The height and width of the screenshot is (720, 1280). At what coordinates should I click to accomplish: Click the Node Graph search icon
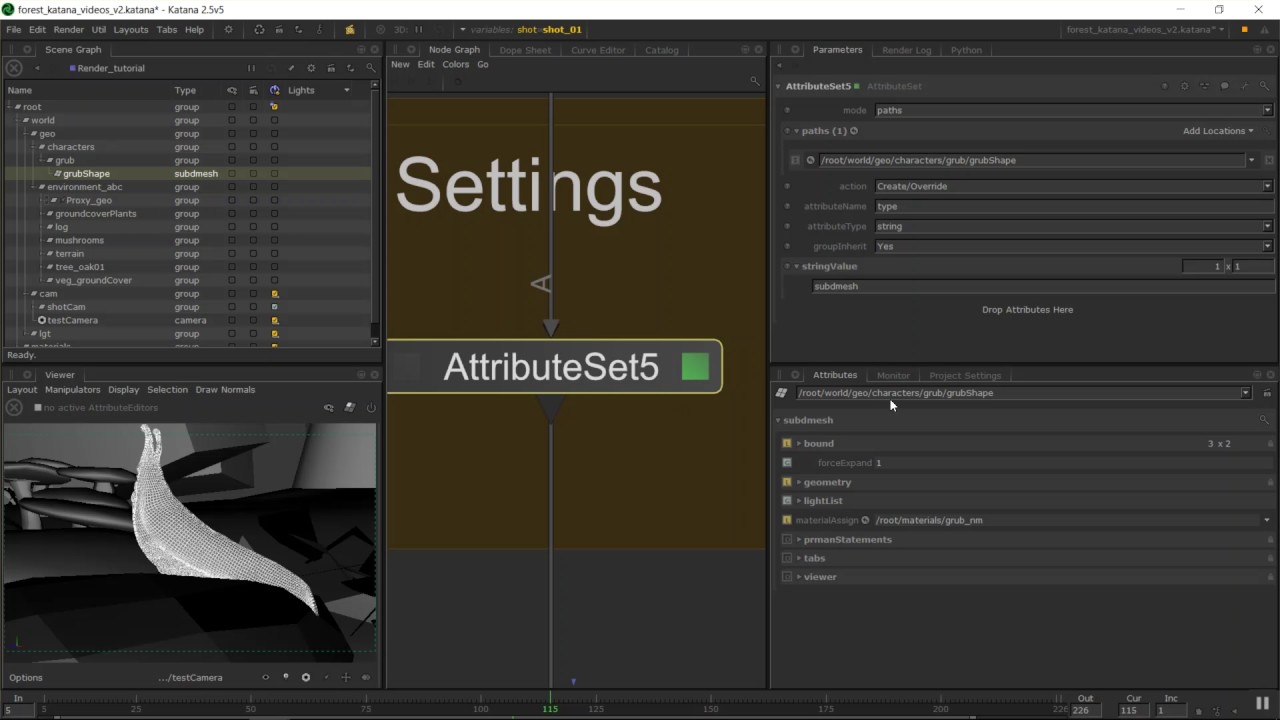point(754,81)
